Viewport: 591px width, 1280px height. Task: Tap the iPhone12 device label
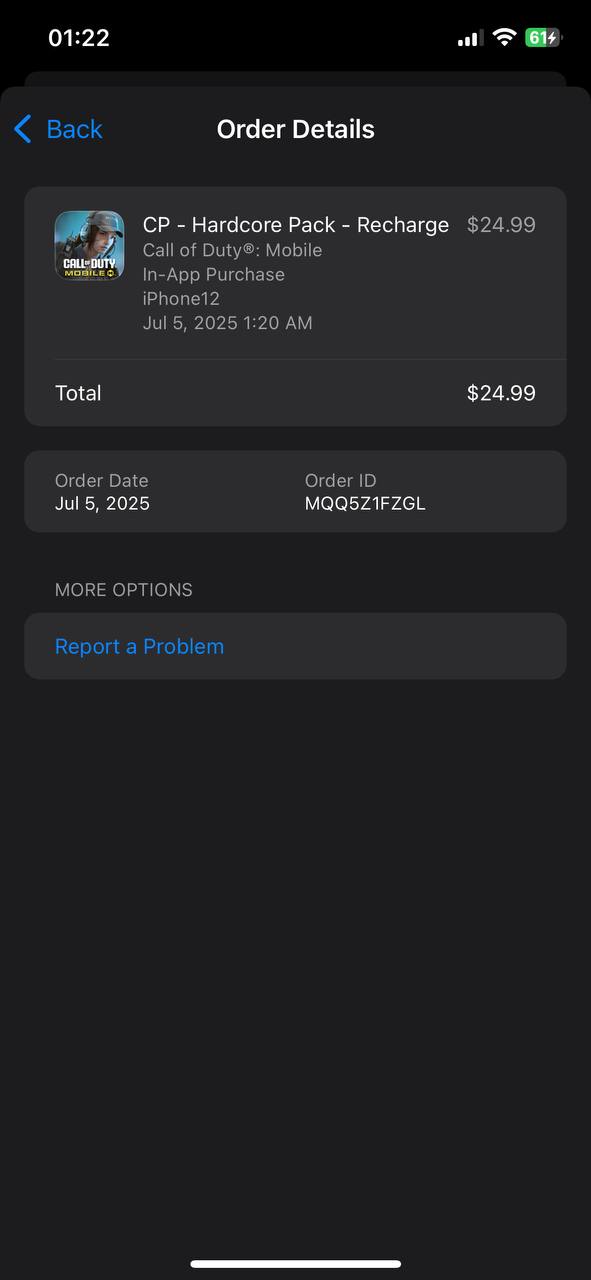click(x=181, y=298)
